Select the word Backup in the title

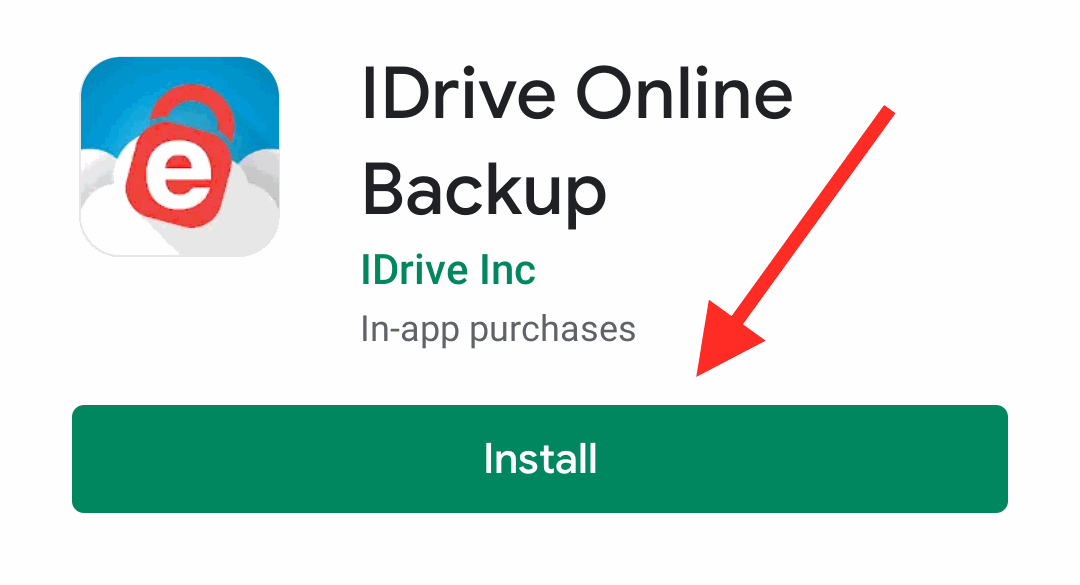click(x=484, y=193)
